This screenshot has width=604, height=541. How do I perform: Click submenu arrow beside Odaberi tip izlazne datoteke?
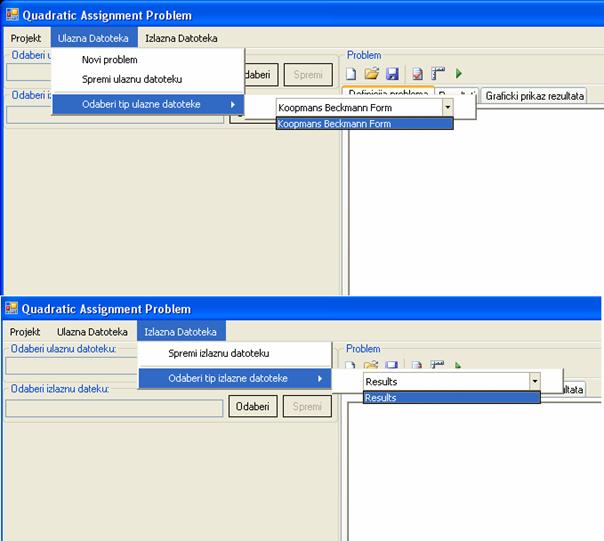[320, 378]
